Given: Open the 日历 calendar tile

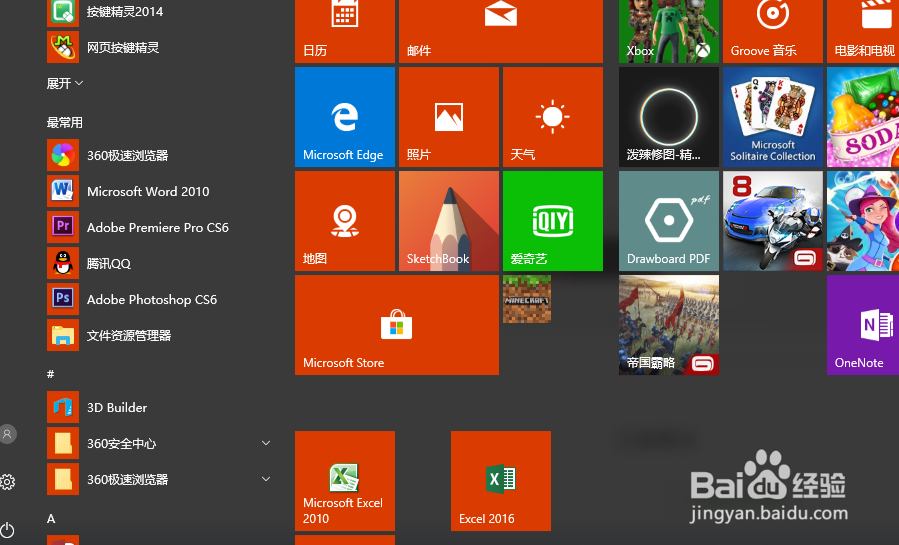Looking at the screenshot, I should pos(345,31).
